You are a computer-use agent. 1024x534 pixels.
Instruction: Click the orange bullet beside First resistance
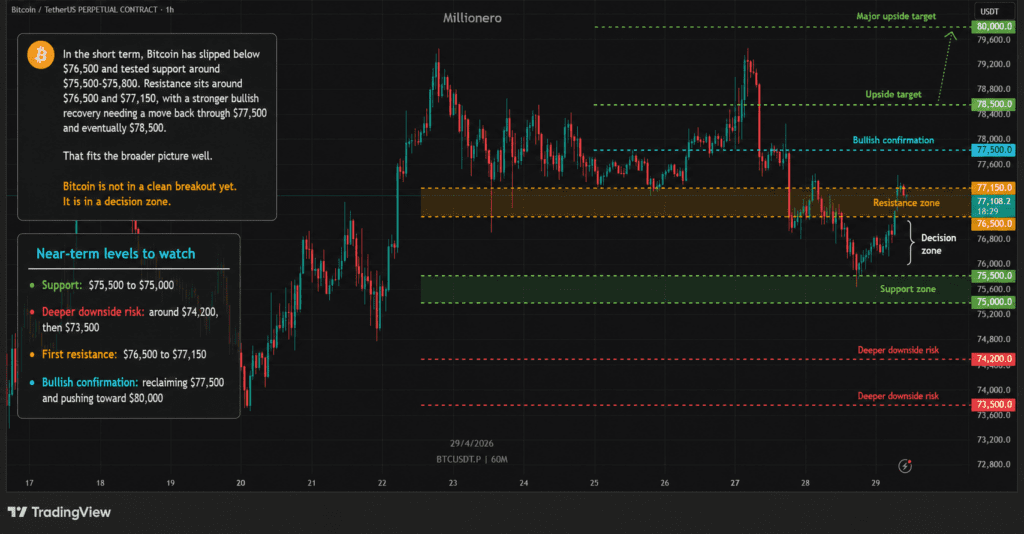(x=32, y=355)
